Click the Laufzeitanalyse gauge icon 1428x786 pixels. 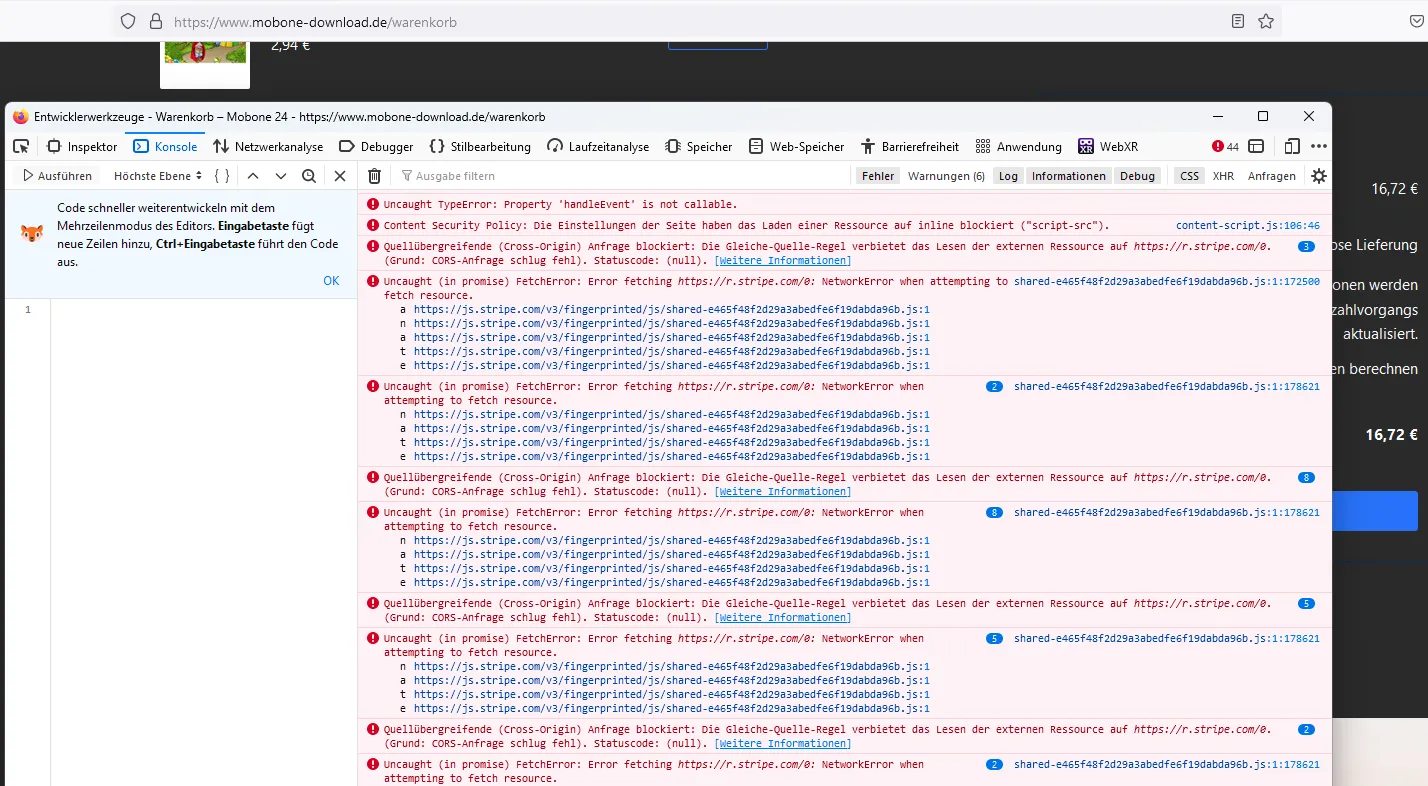click(555, 147)
